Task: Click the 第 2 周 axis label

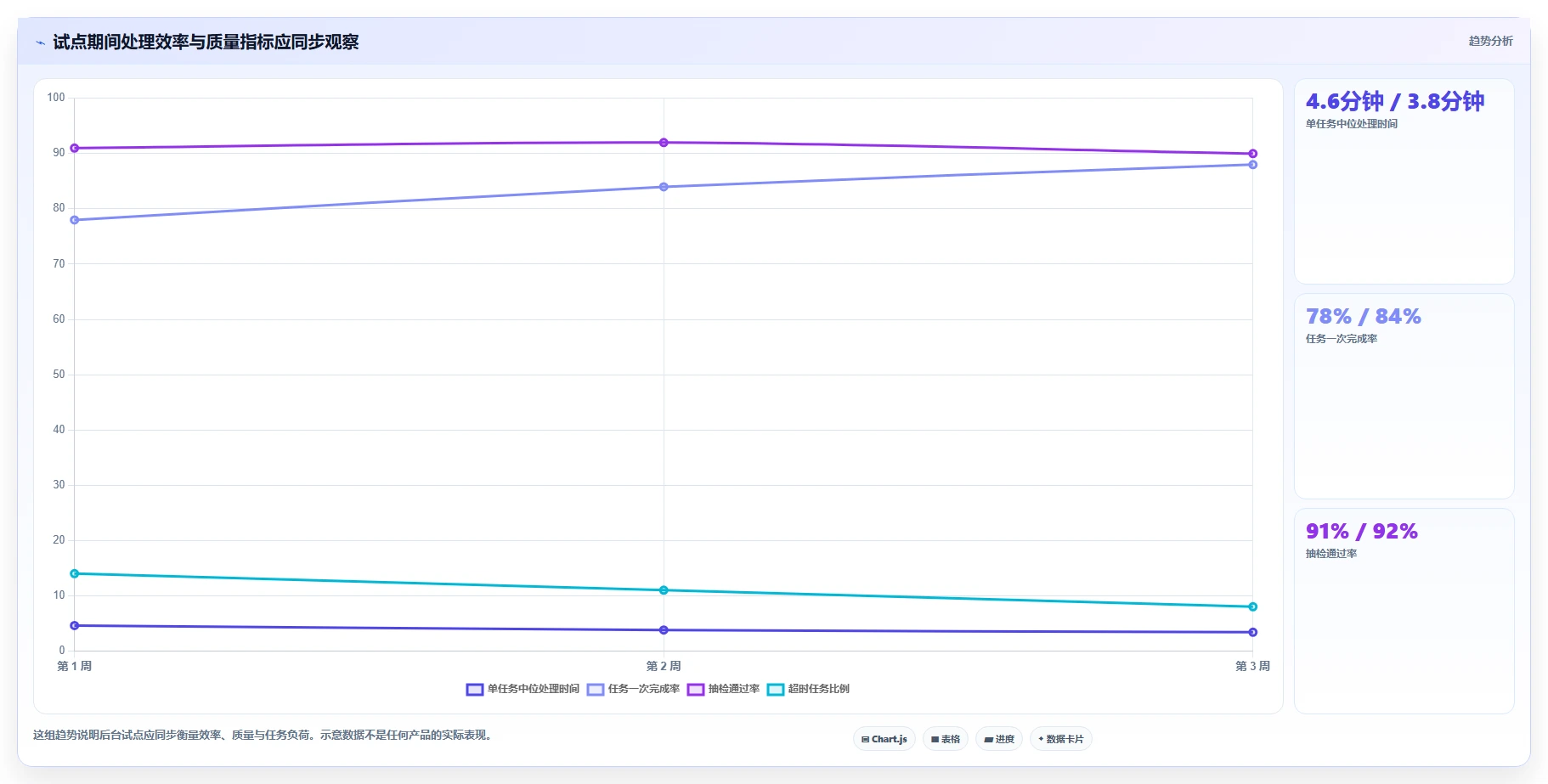Action: [664, 666]
